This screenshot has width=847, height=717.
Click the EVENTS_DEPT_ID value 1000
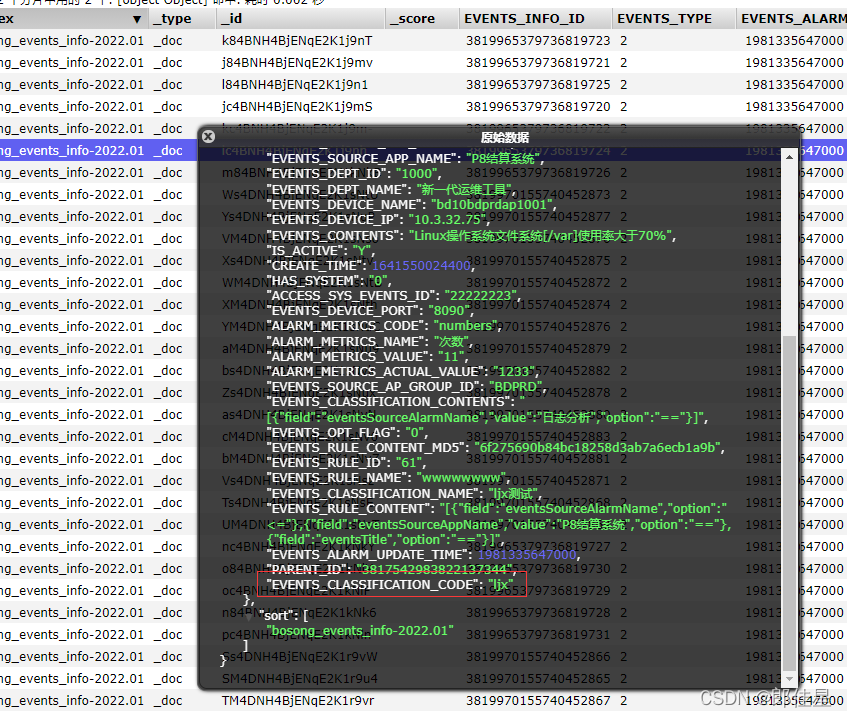pyautogui.click(x=416, y=174)
